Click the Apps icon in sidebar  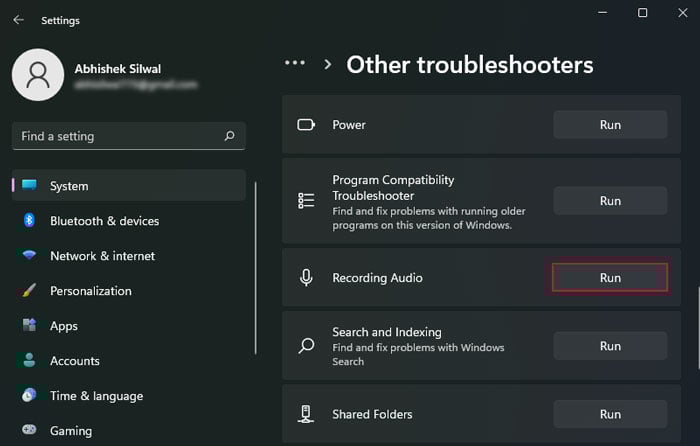(29, 325)
